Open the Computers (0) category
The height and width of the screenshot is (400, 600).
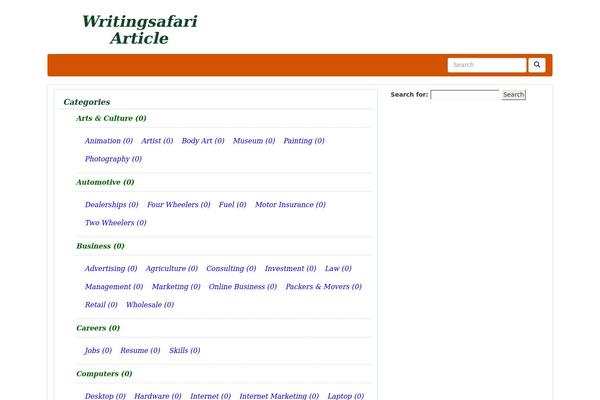point(104,374)
